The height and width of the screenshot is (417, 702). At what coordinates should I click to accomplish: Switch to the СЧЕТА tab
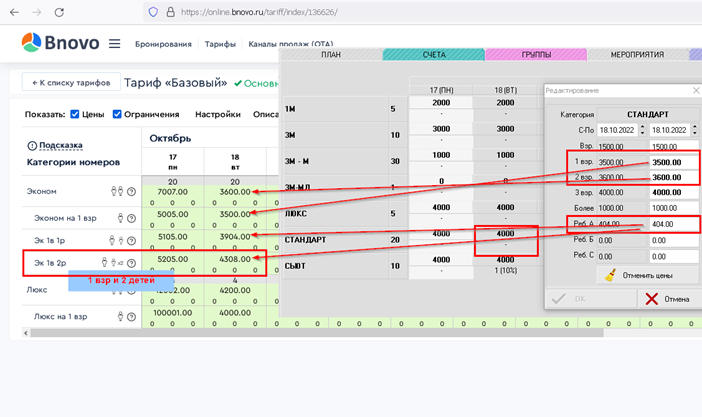click(432, 56)
